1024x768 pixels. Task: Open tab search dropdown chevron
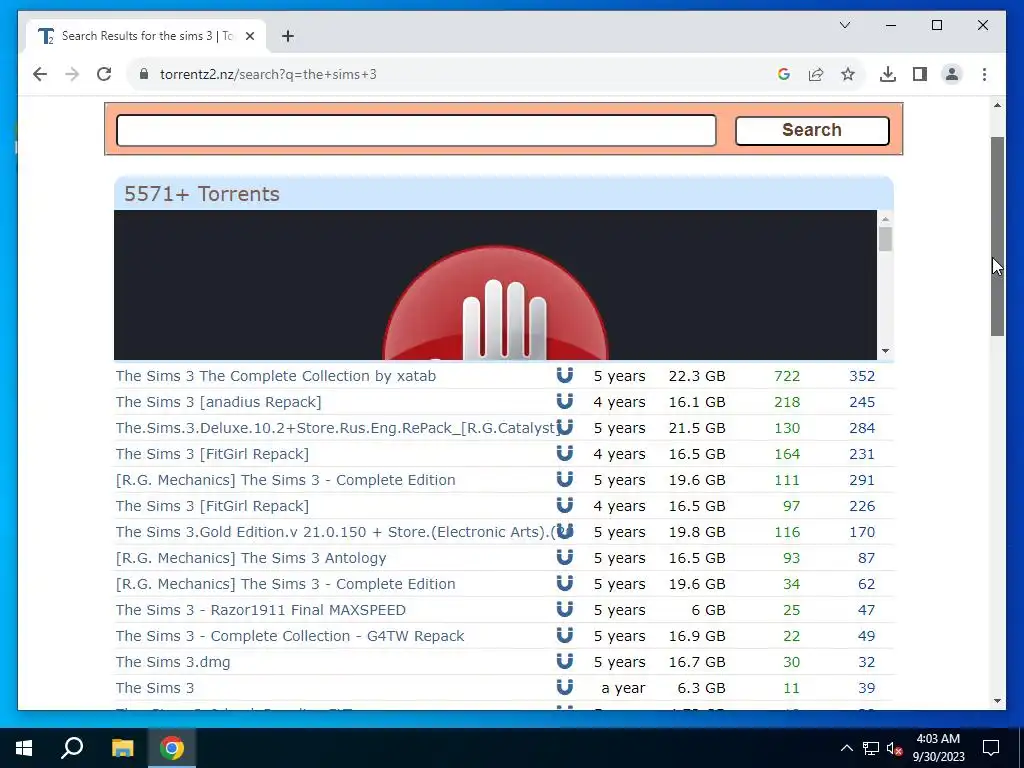(x=845, y=25)
